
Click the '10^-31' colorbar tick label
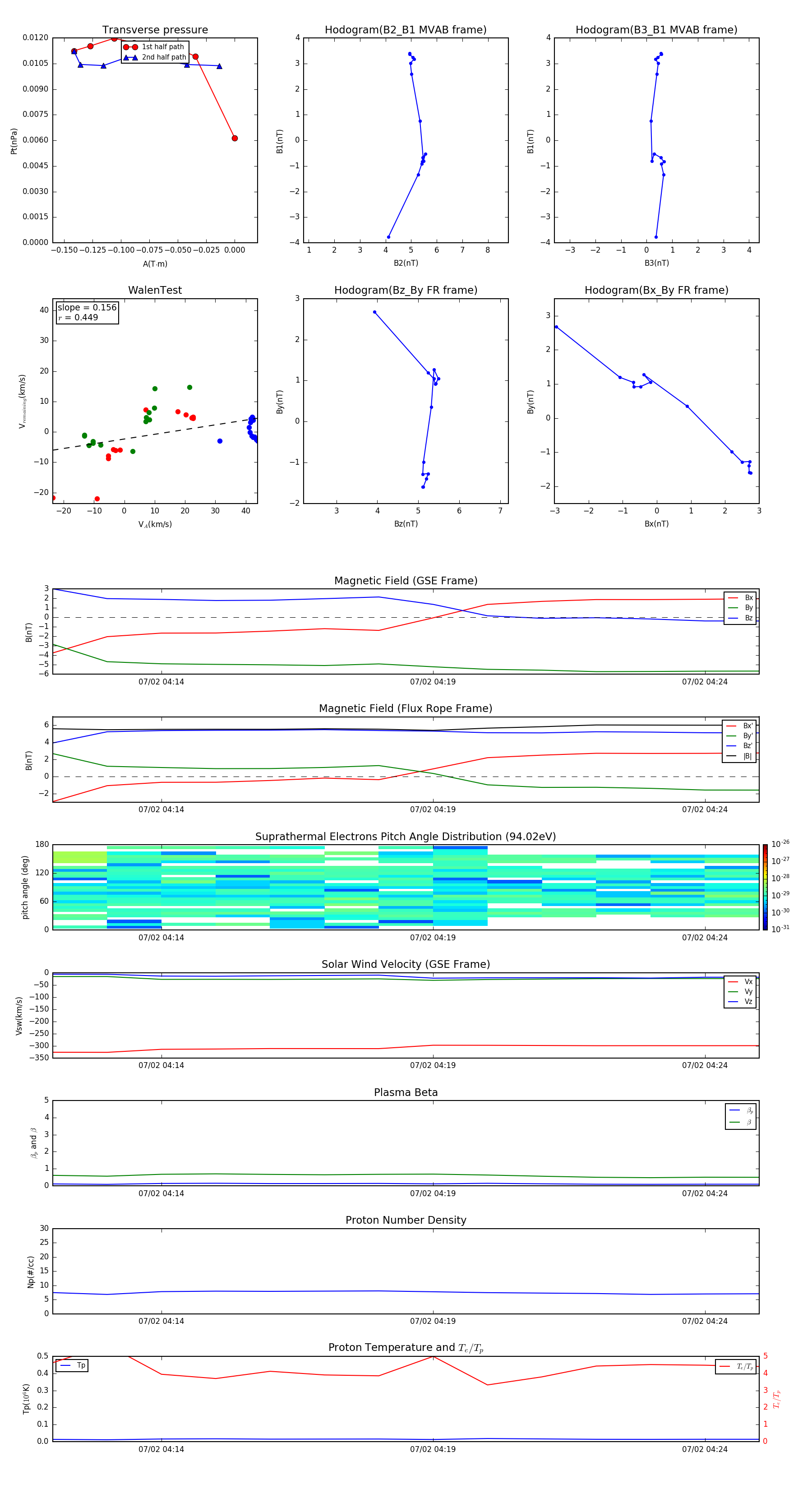(x=780, y=929)
